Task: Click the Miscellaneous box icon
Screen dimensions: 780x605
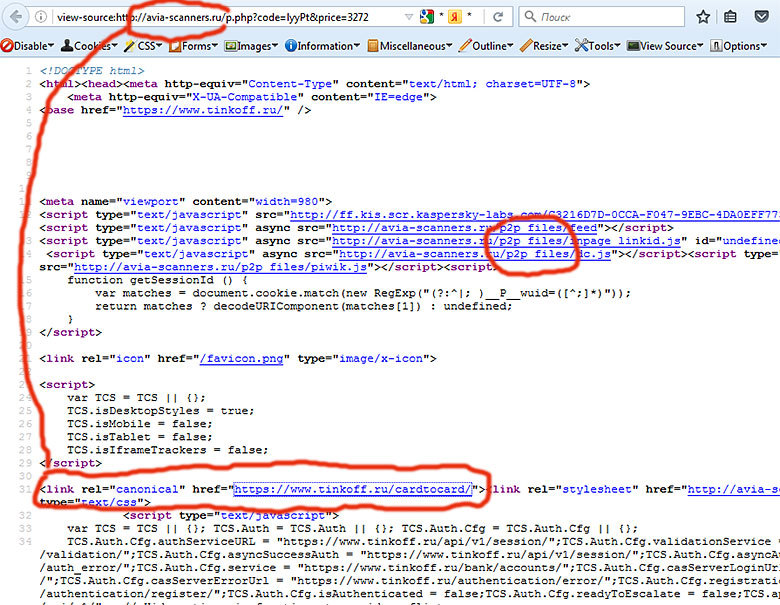Action: pos(373,46)
